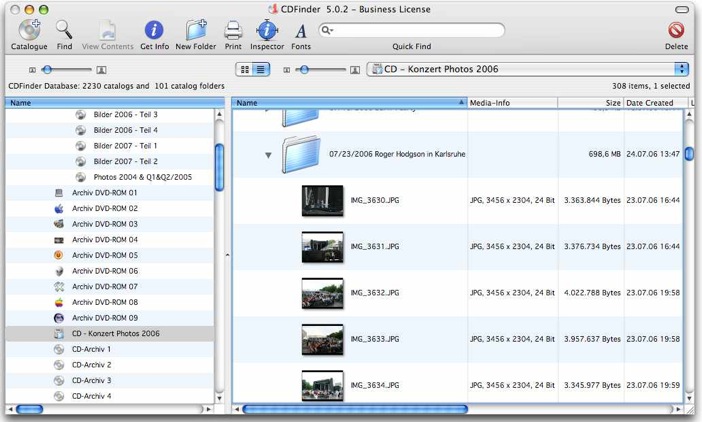Select catalog CD-Archiv 3
This screenshot has height=422, width=702.
[91, 380]
